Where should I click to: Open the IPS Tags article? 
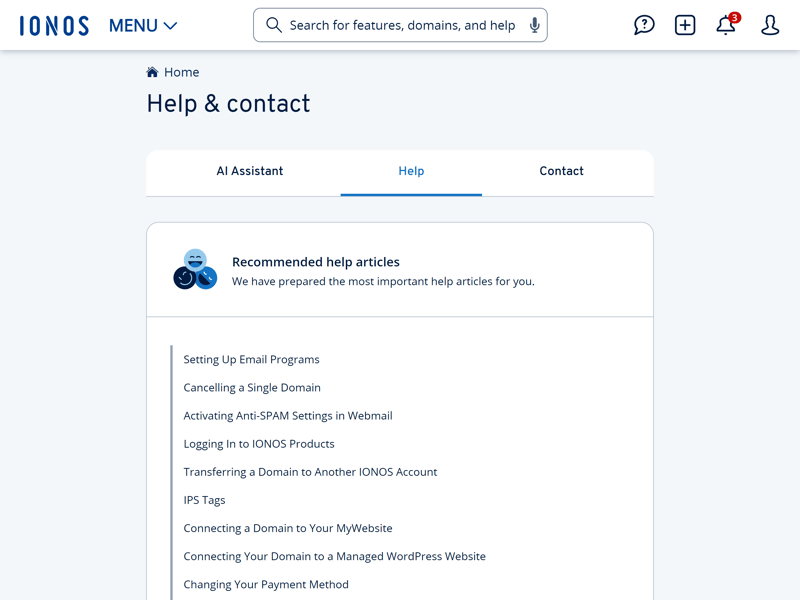tap(204, 500)
